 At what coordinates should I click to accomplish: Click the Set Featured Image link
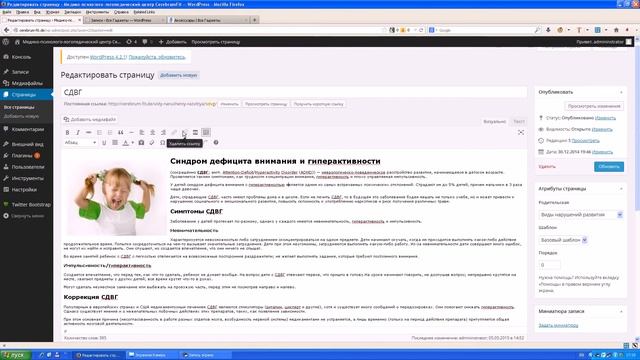pos(558,325)
